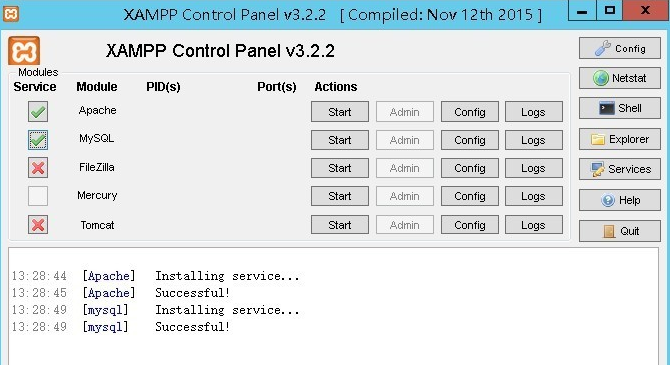
Task: Toggle the FileZilla service install box
Action: (38, 168)
